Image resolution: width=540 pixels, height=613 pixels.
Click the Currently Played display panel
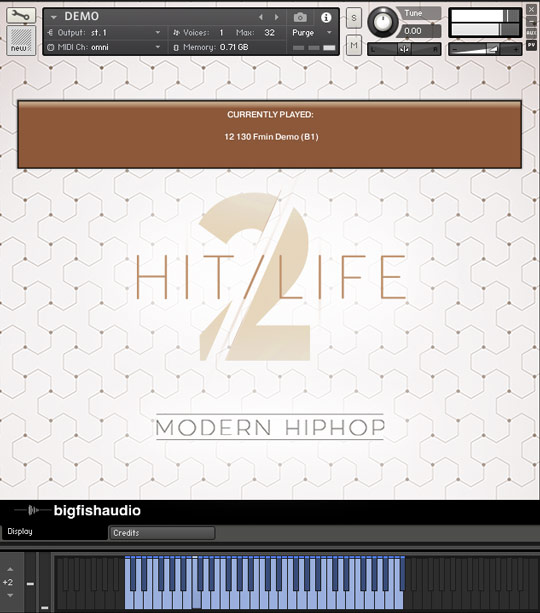coord(269,134)
